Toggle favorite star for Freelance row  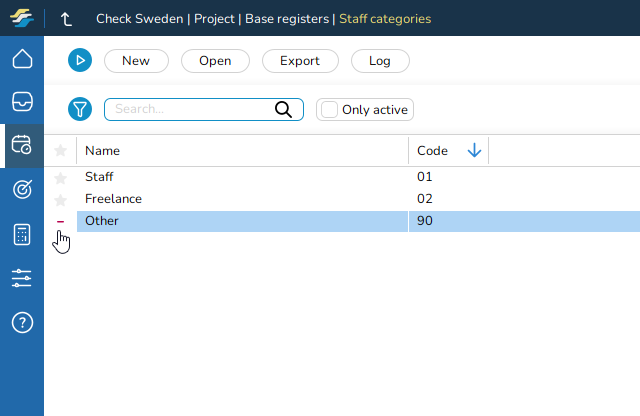[60, 199]
